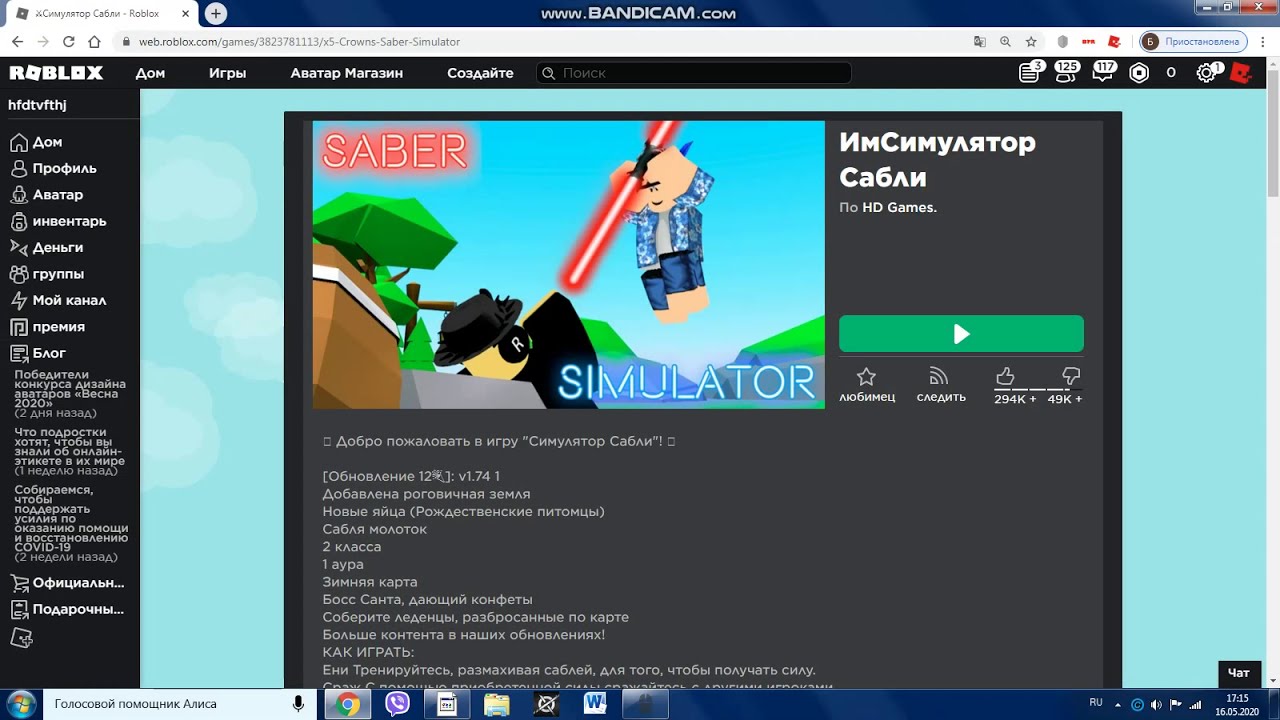
Task: Click the Alice voice assistant microphone
Action: click(x=298, y=704)
